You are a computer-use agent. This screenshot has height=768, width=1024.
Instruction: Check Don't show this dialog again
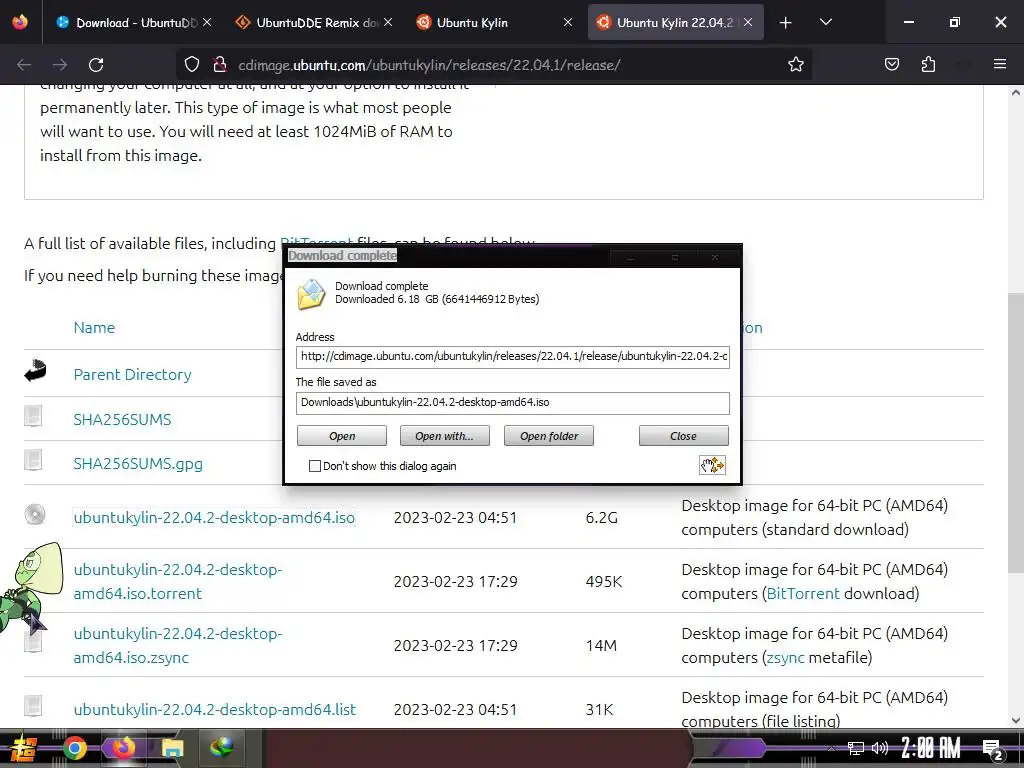[x=315, y=466]
